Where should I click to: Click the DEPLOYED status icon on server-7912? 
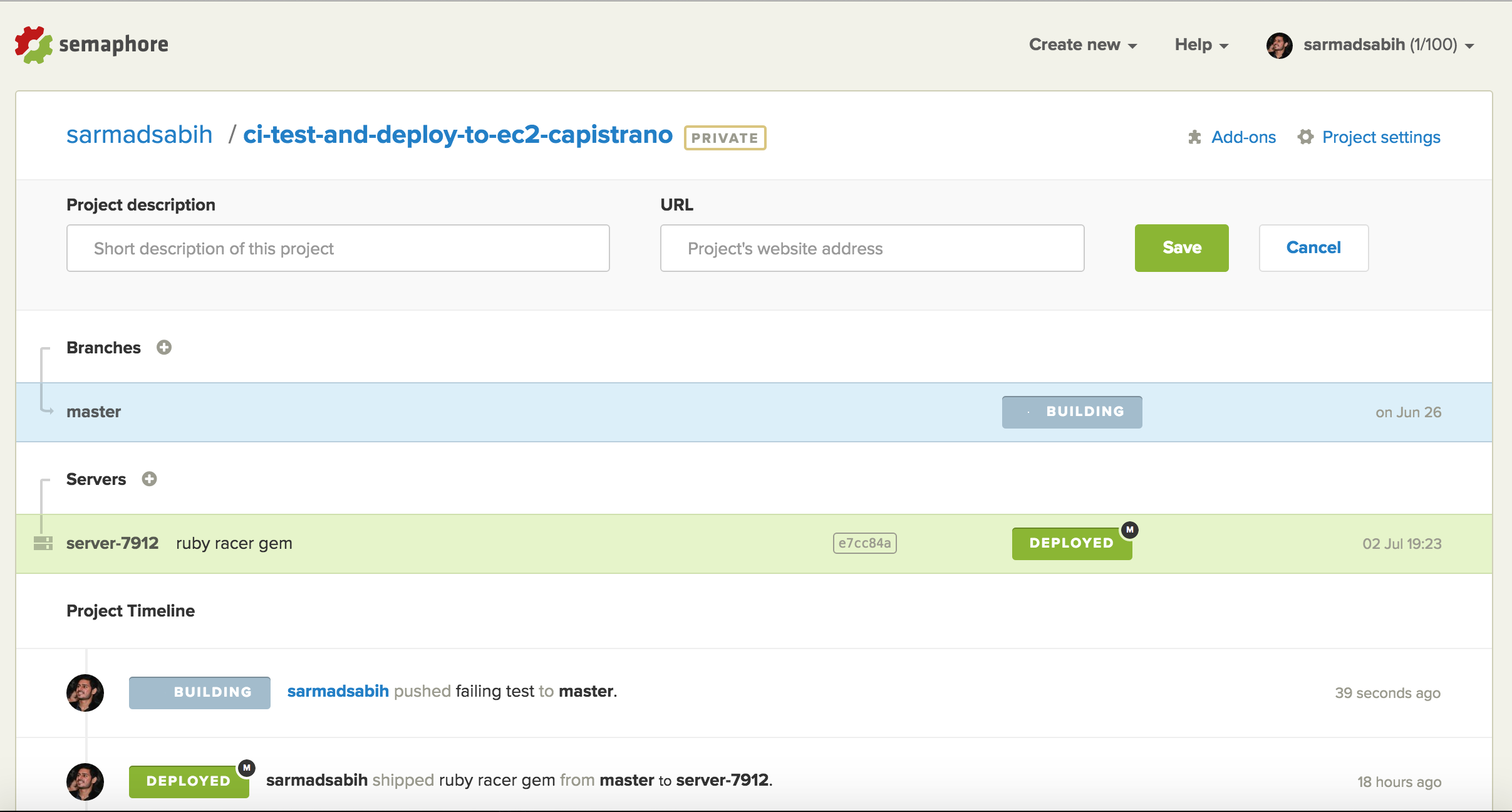1070,543
